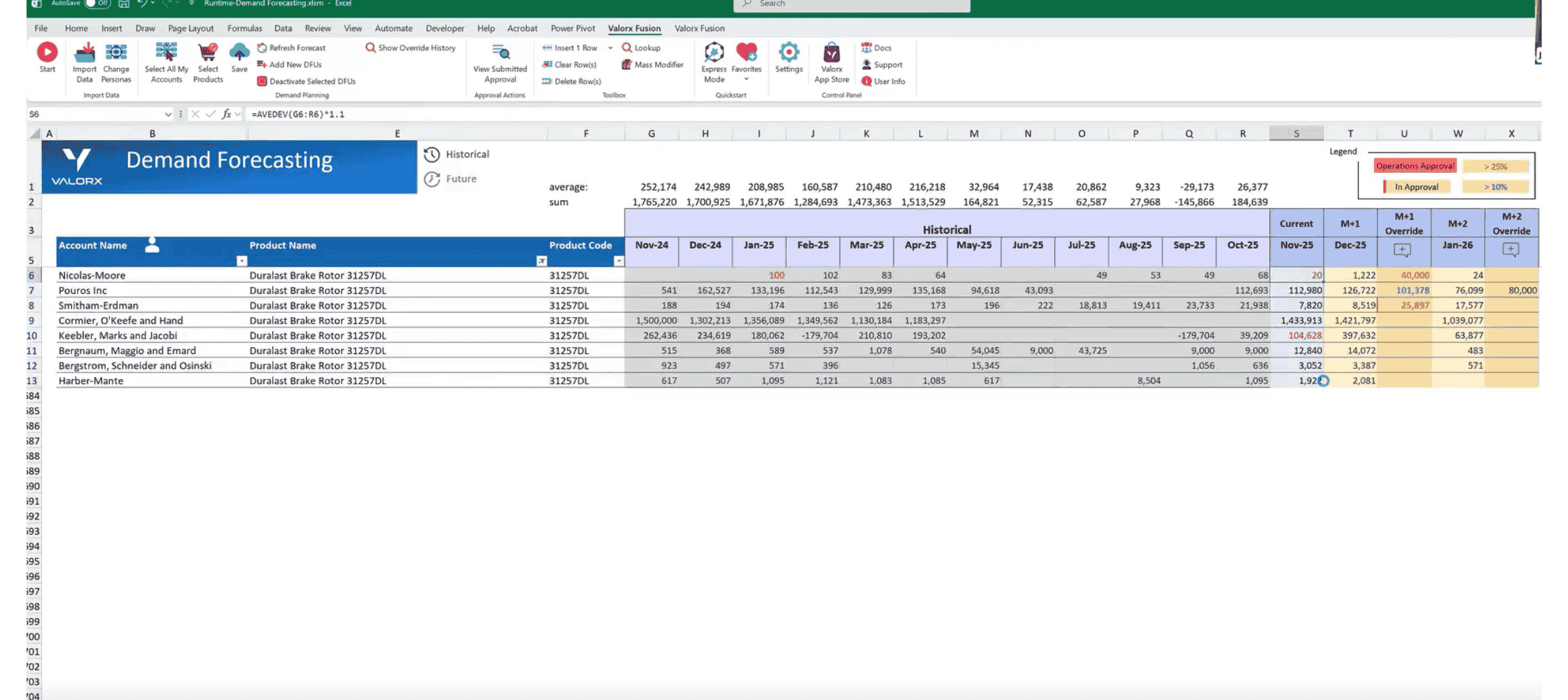Click Delete Row(s) in the Toolbox

pos(571,81)
